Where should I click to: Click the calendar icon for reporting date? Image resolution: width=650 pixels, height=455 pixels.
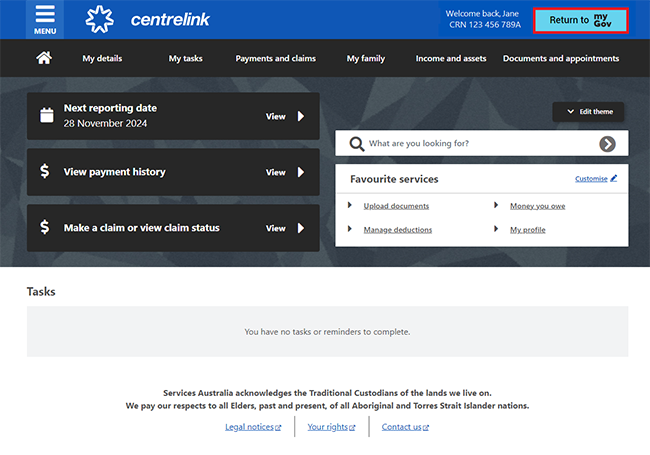tap(46, 115)
